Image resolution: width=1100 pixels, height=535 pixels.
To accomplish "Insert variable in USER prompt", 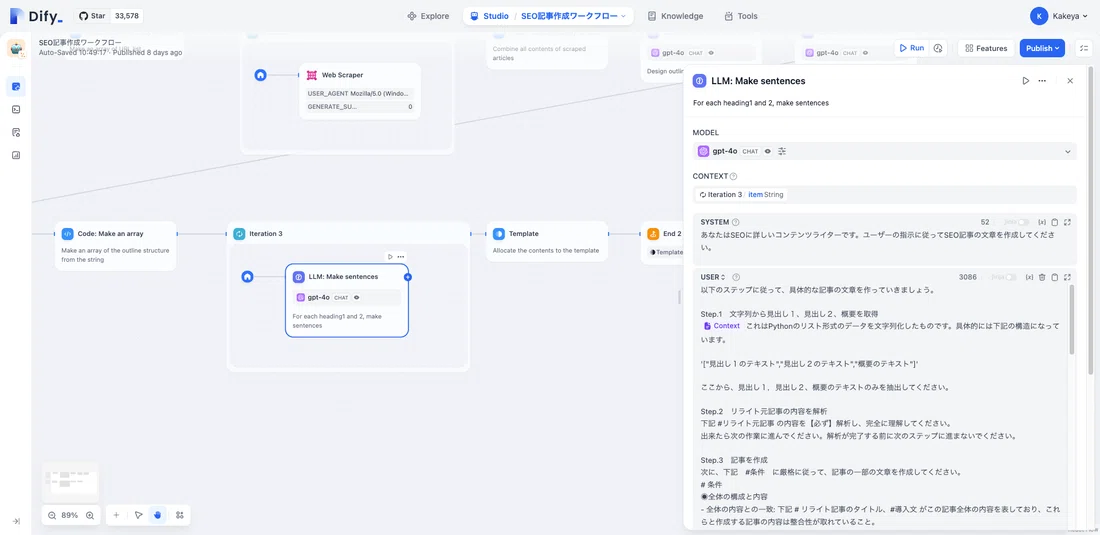I will (1029, 277).
